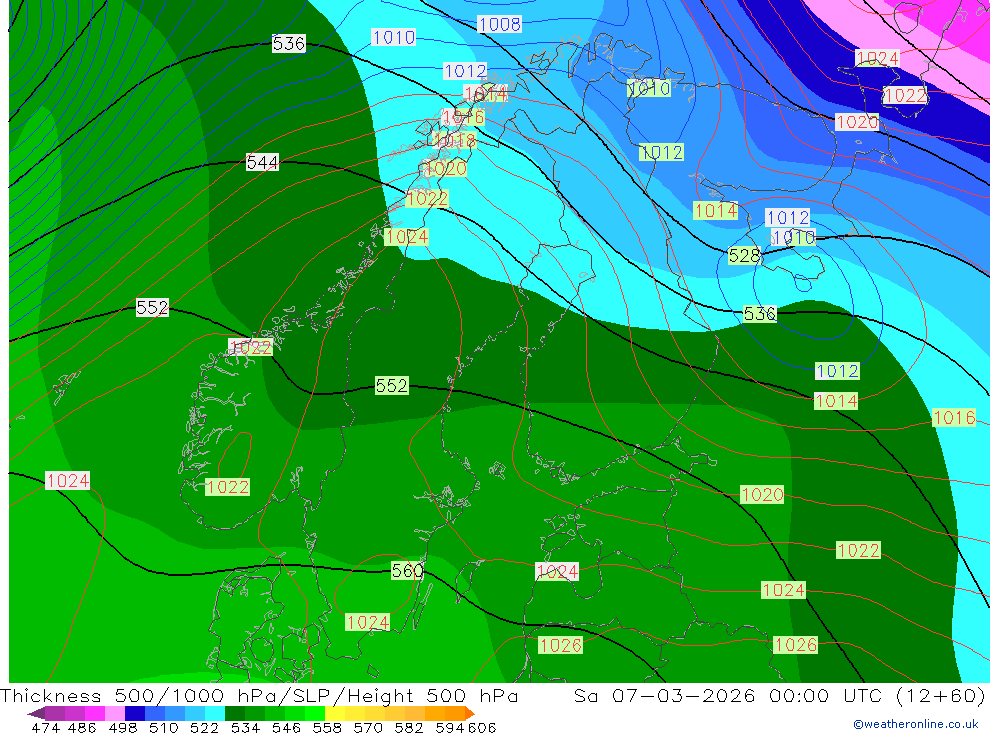The height and width of the screenshot is (733, 1000).
Task: Click the date text 'Sa 07-03-2026 00:00 UTC'
Action: (728, 695)
